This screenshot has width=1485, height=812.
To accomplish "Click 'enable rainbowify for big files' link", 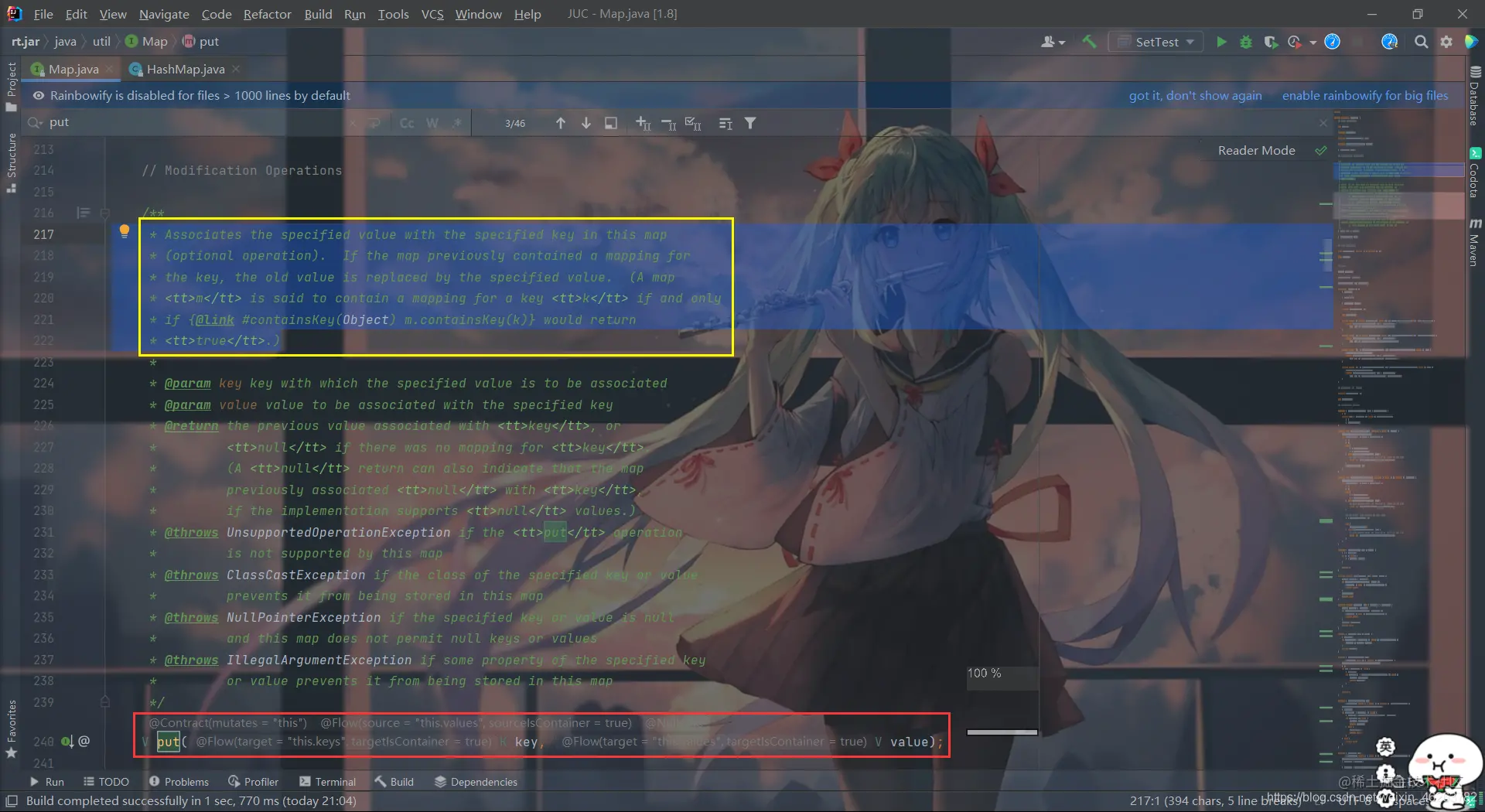I will (1365, 95).
